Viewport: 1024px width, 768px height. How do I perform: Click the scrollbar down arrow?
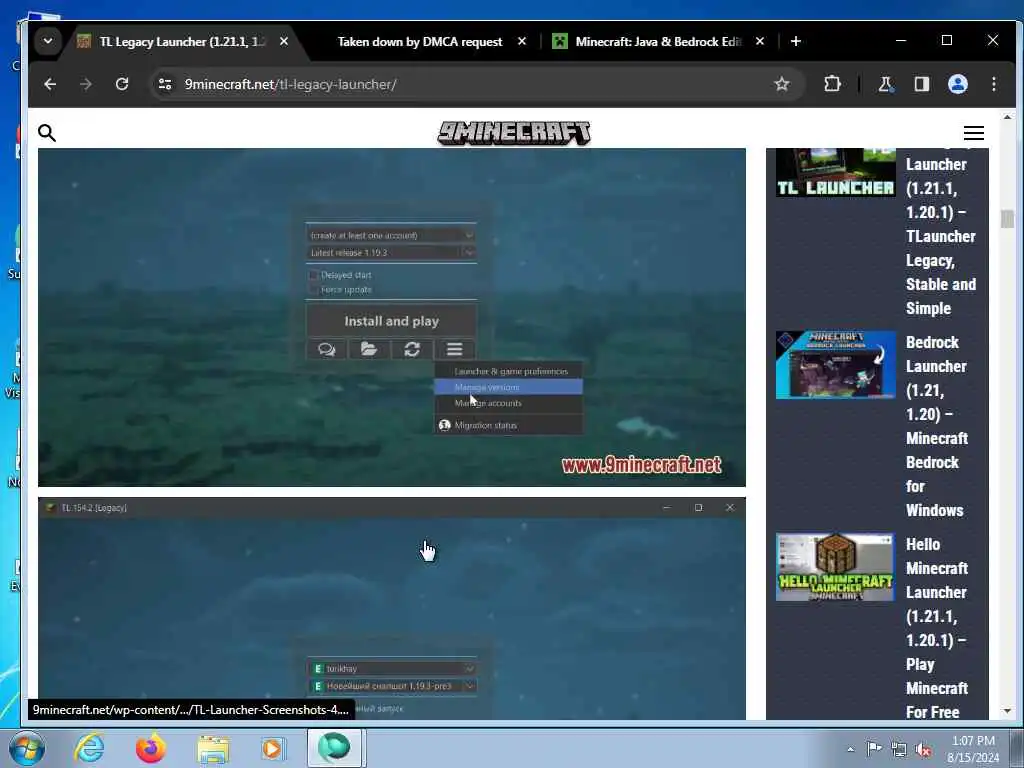[1007, 711]
